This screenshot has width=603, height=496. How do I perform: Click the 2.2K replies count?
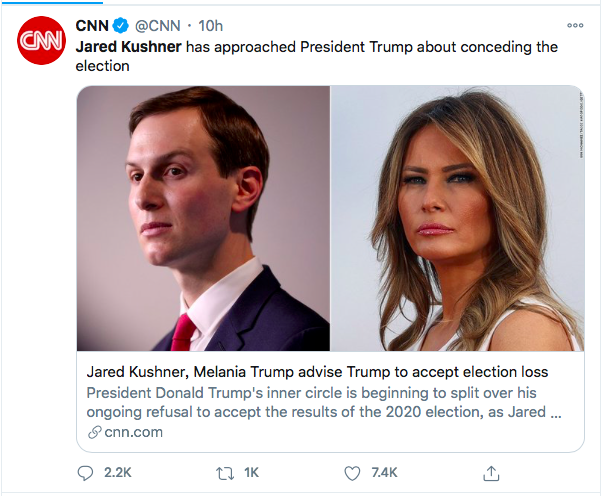coord(118,472)
